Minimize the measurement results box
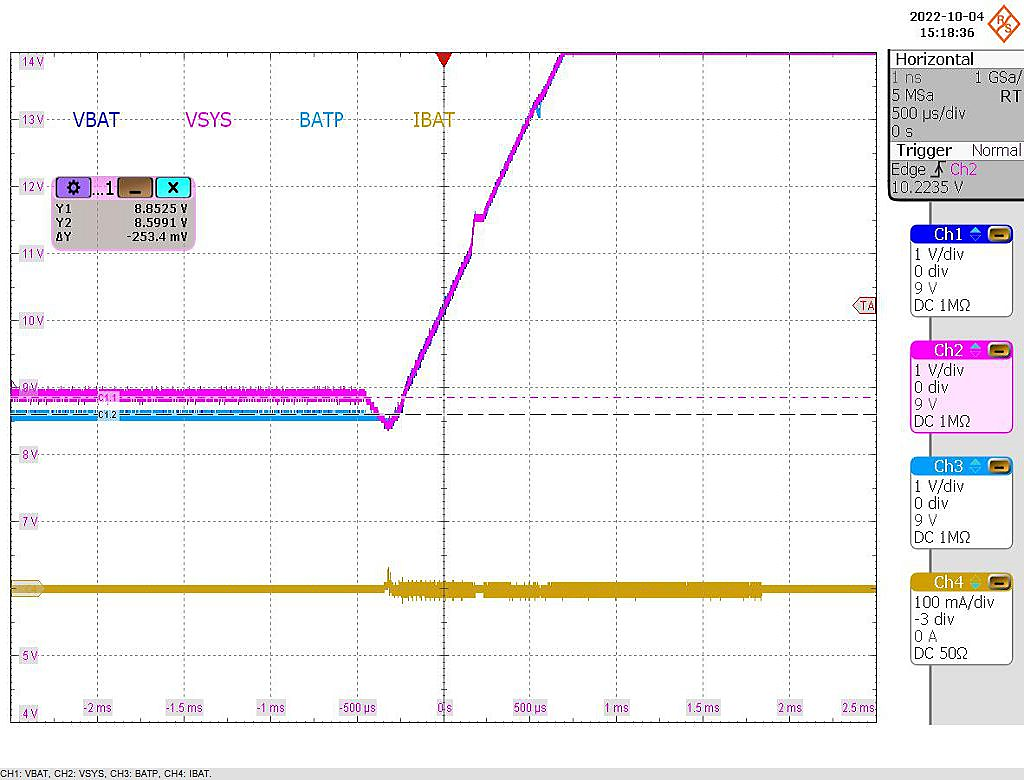Screen dimensions: 1024x780 [x=135, y=186]
